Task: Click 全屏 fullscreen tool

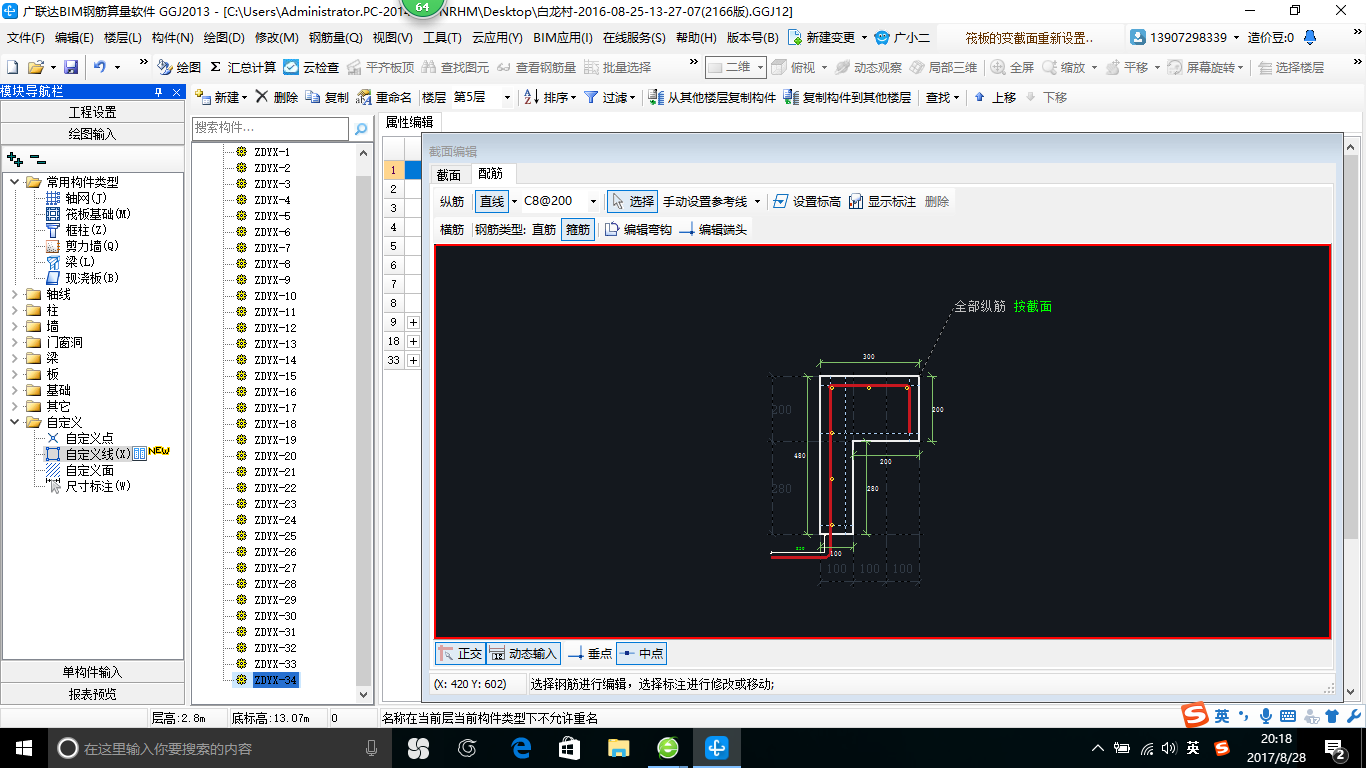Action: 1013,67
